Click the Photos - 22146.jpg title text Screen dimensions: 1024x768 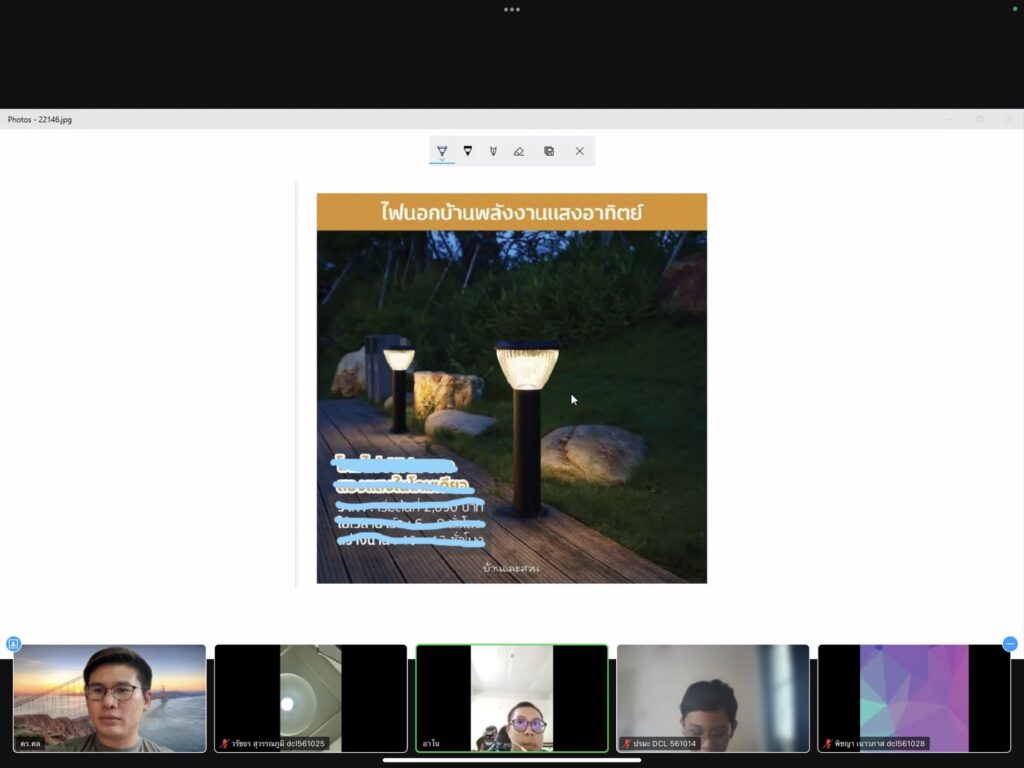click(40, 120)
